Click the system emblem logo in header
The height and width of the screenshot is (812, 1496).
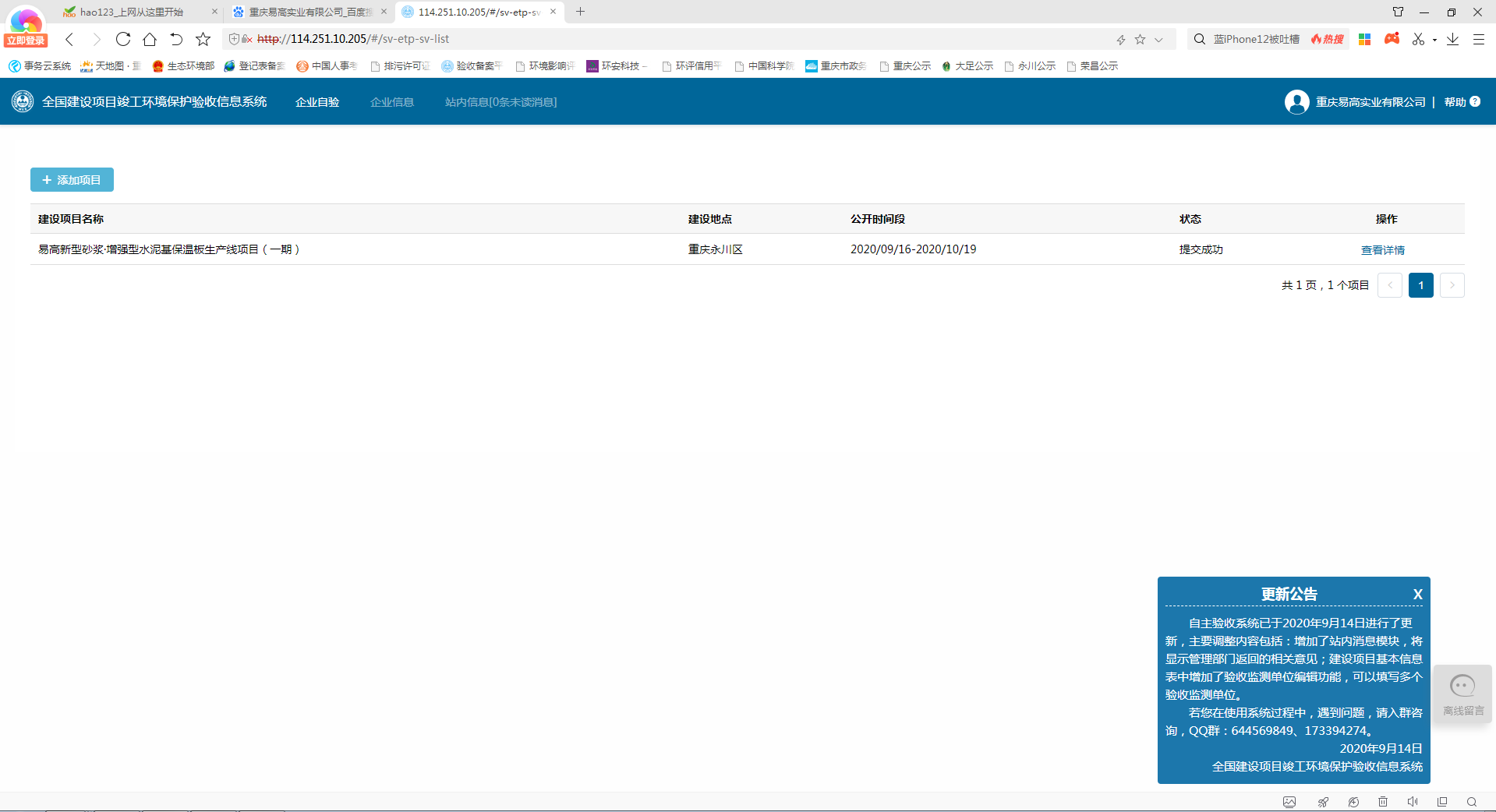click(23, 101)
